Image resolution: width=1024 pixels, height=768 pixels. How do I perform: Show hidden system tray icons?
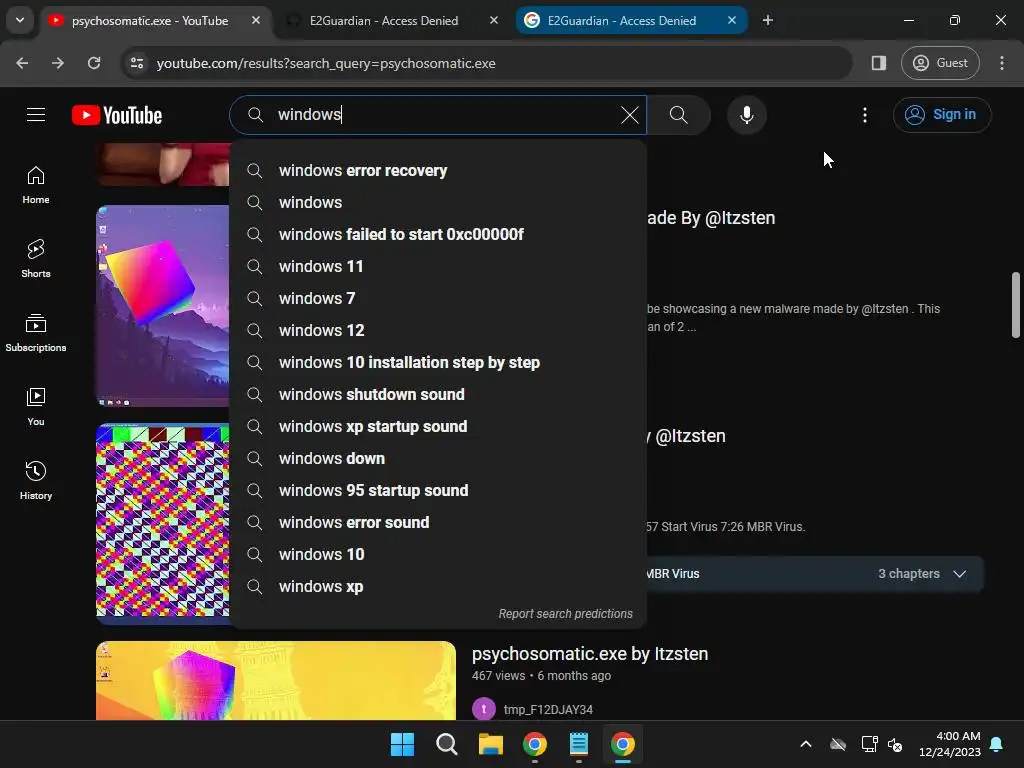(806, 744)
